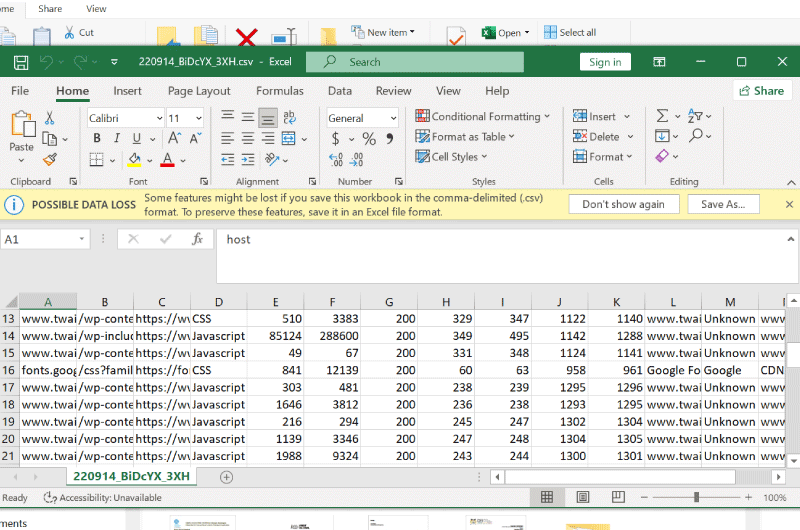Increase indent in Alignment group

pos(248,160)
